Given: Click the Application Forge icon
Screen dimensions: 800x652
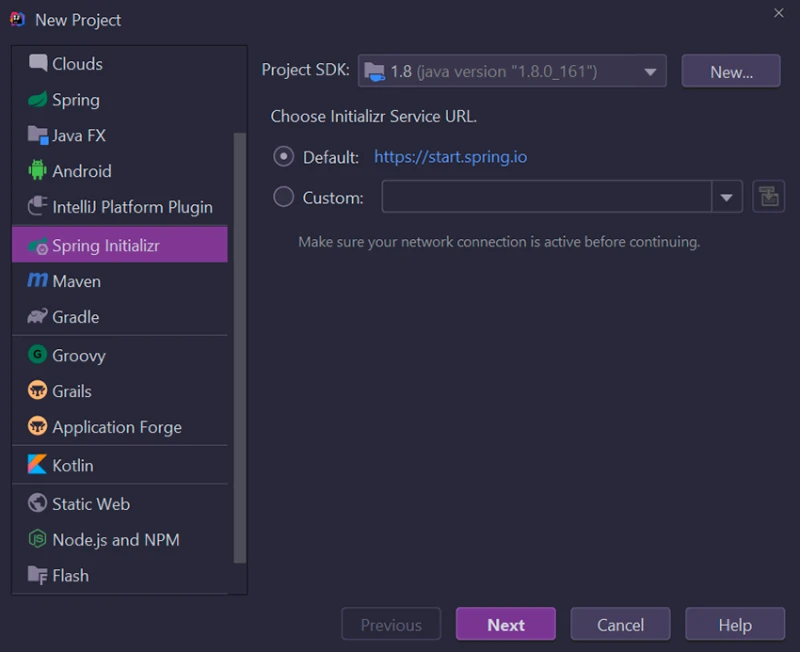Looking at the screenshot, I should pyautogui.click(x=37, y=426).
